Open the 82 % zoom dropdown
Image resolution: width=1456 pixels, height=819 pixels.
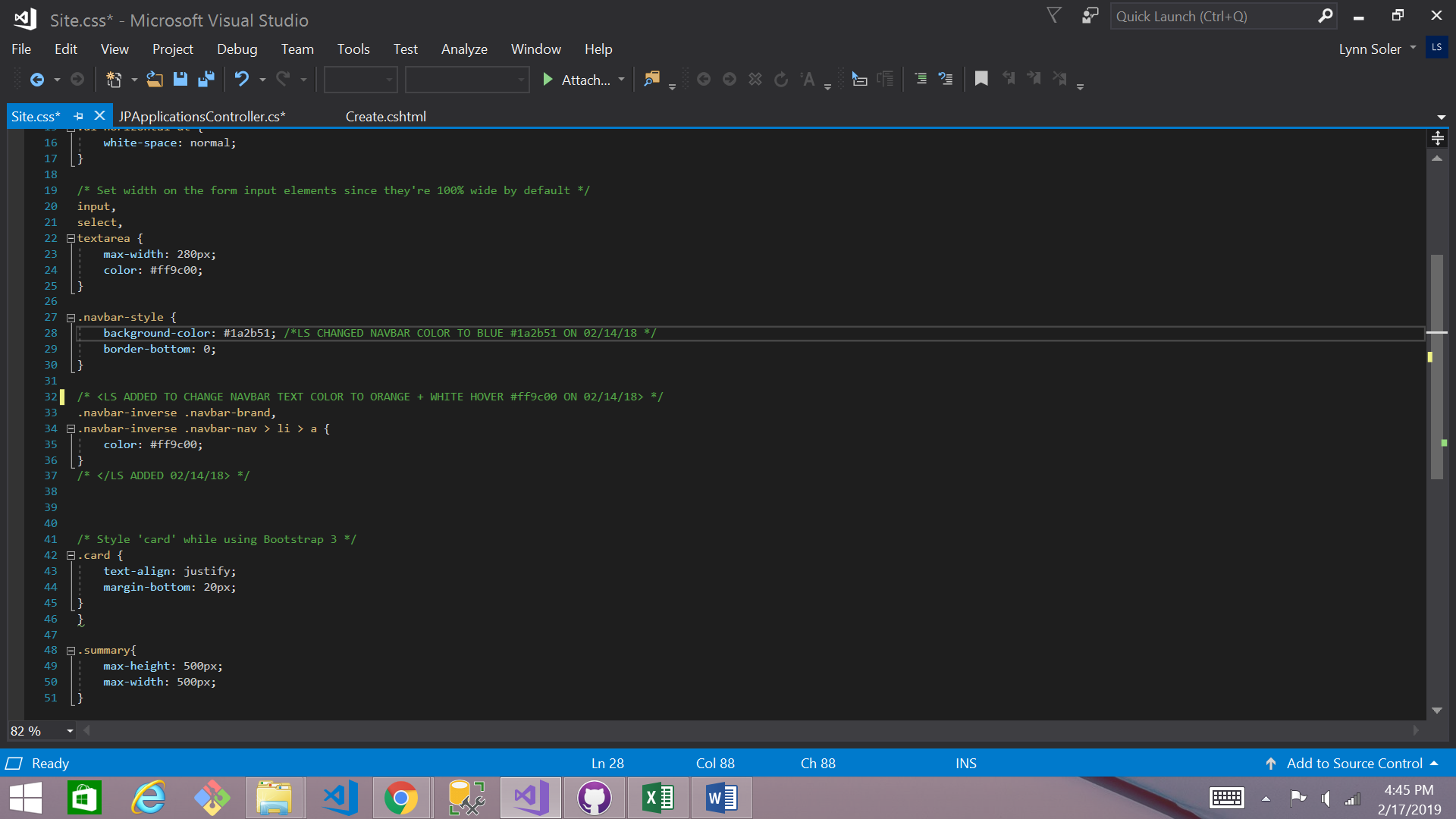tap(70, 731)
